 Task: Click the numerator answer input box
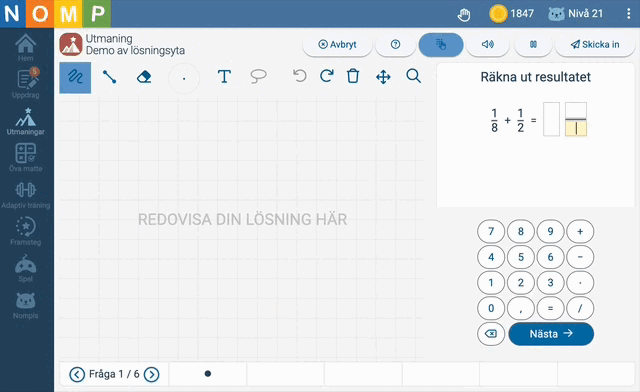[x=576, y=110]
